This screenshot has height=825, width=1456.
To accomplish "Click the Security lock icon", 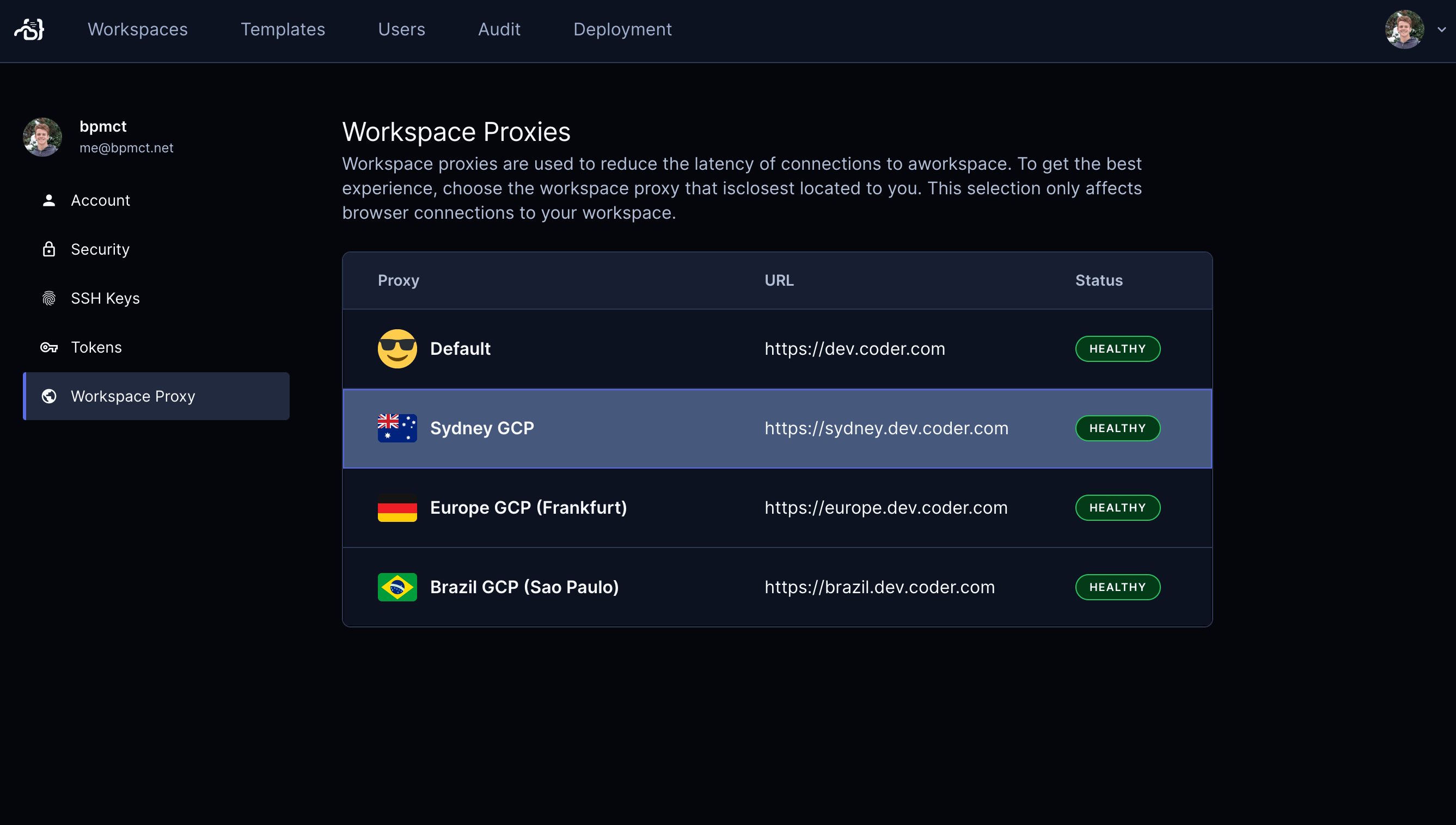I will pyautogui.click(x=49, y=249).
